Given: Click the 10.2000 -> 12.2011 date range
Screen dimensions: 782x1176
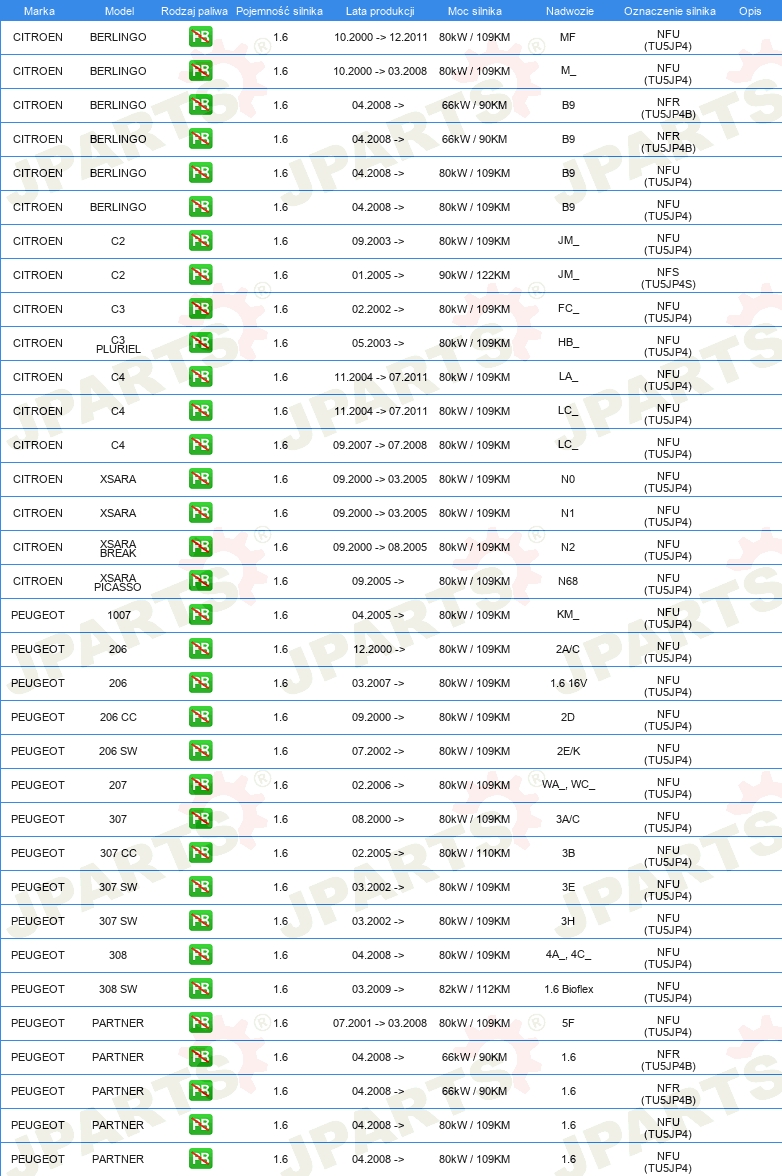Looking at the screenshot, I should pos(381,37).
